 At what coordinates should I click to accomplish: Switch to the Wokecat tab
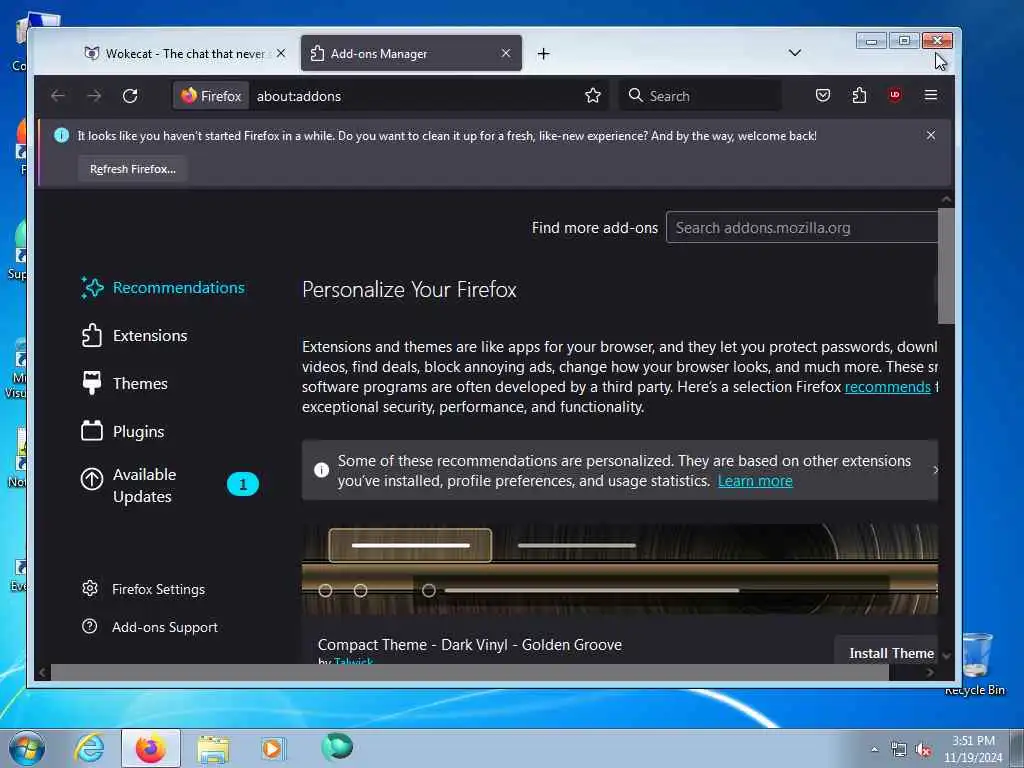coord(186,54)
